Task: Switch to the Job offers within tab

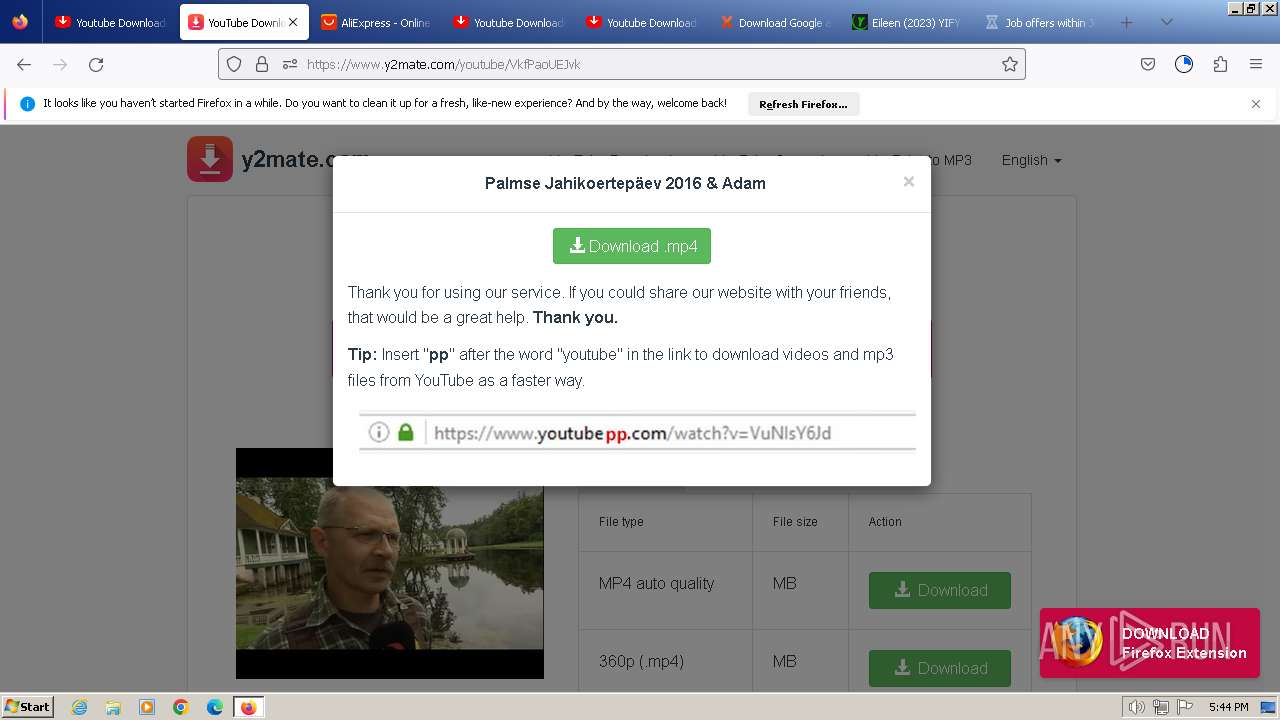Action: coord(1040,22)
